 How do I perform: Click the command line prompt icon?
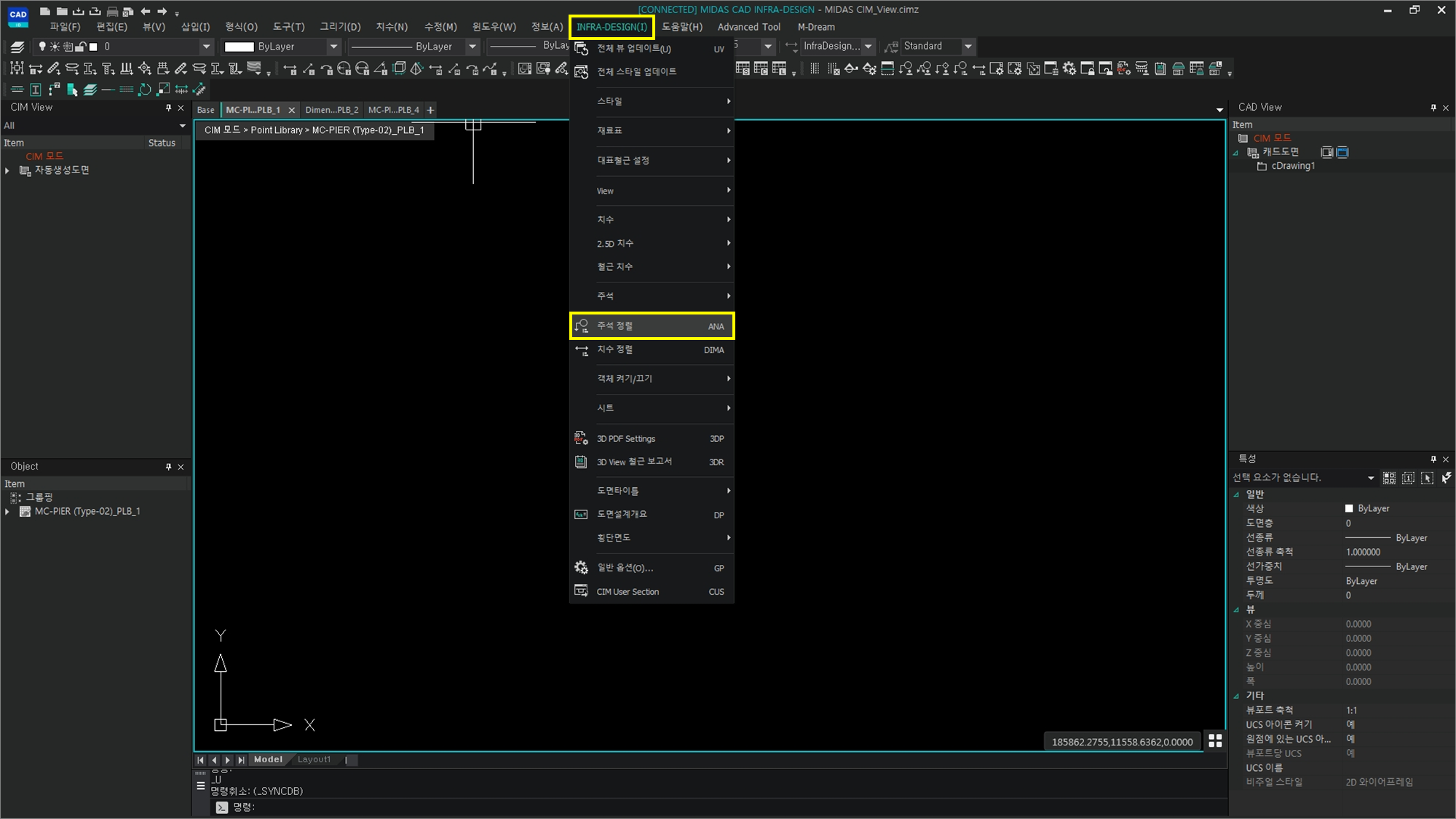coord(222,807)
